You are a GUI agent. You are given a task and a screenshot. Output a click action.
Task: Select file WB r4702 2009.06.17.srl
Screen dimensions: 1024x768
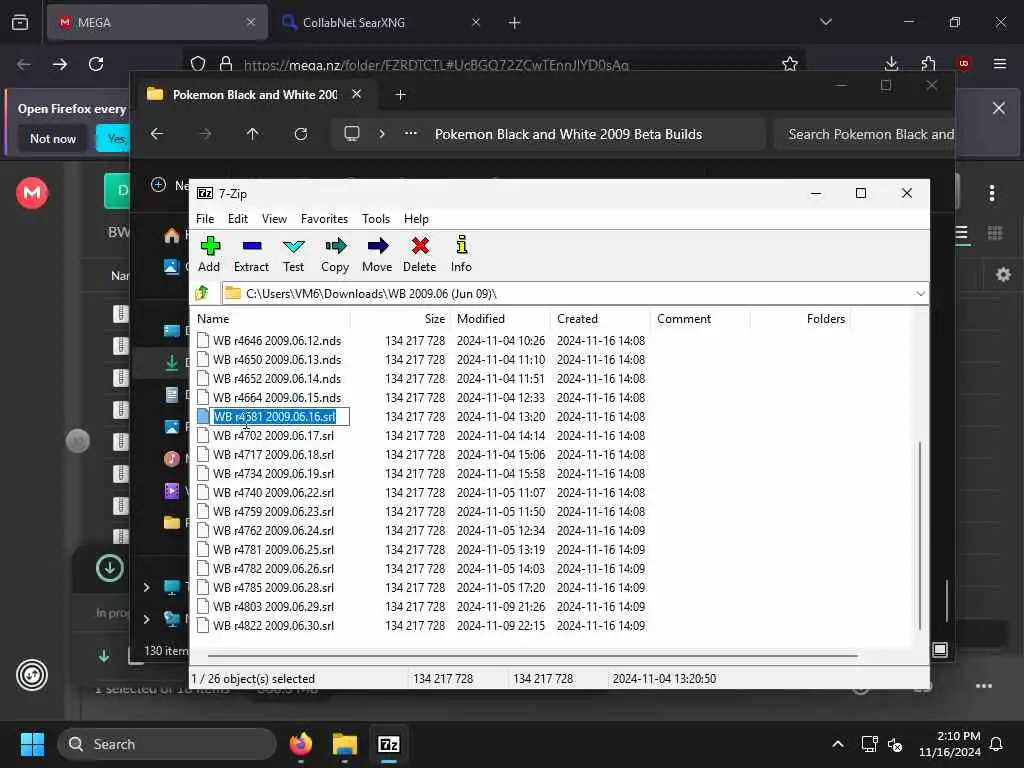pos(273,436)
